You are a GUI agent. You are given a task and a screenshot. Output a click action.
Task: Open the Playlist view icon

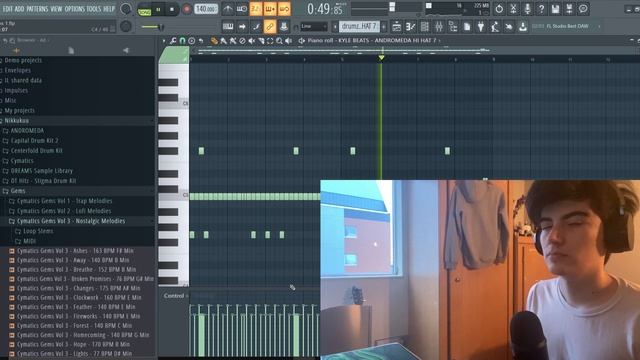[x=396, y=27]
